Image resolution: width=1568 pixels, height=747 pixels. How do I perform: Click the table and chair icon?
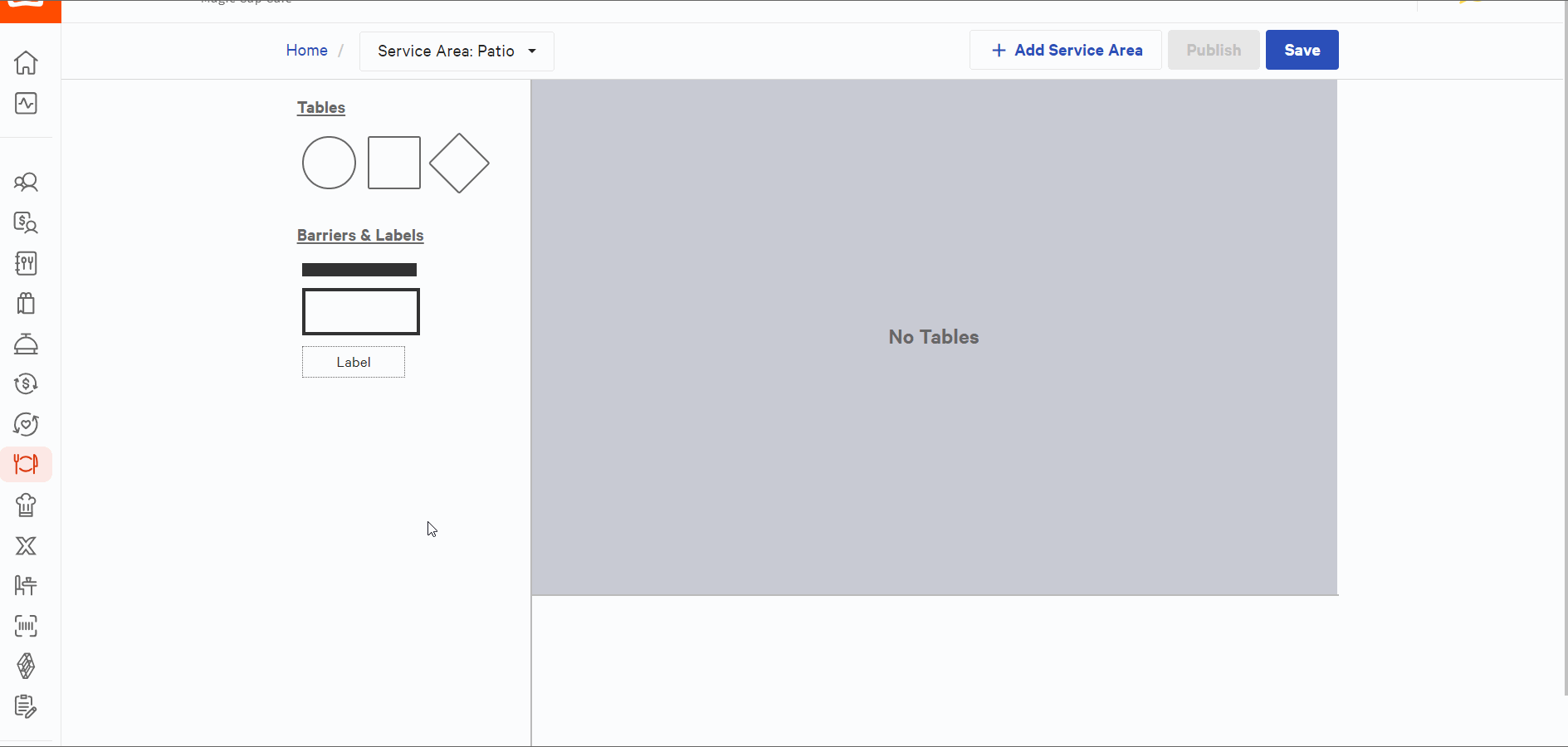(x=26, y=586)
